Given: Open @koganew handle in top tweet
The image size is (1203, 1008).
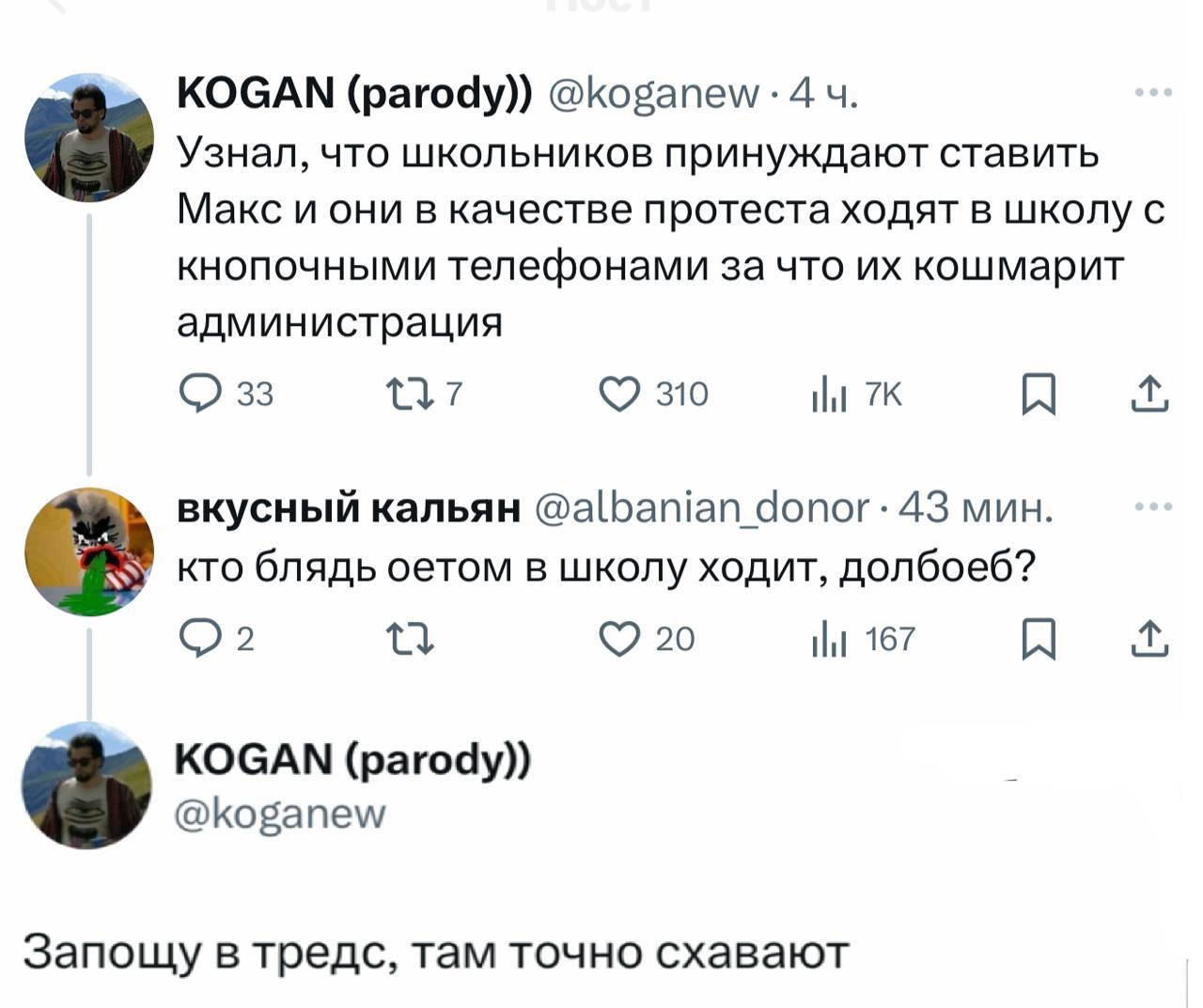Looking at the screenshot, I should [x=651, y=93].
